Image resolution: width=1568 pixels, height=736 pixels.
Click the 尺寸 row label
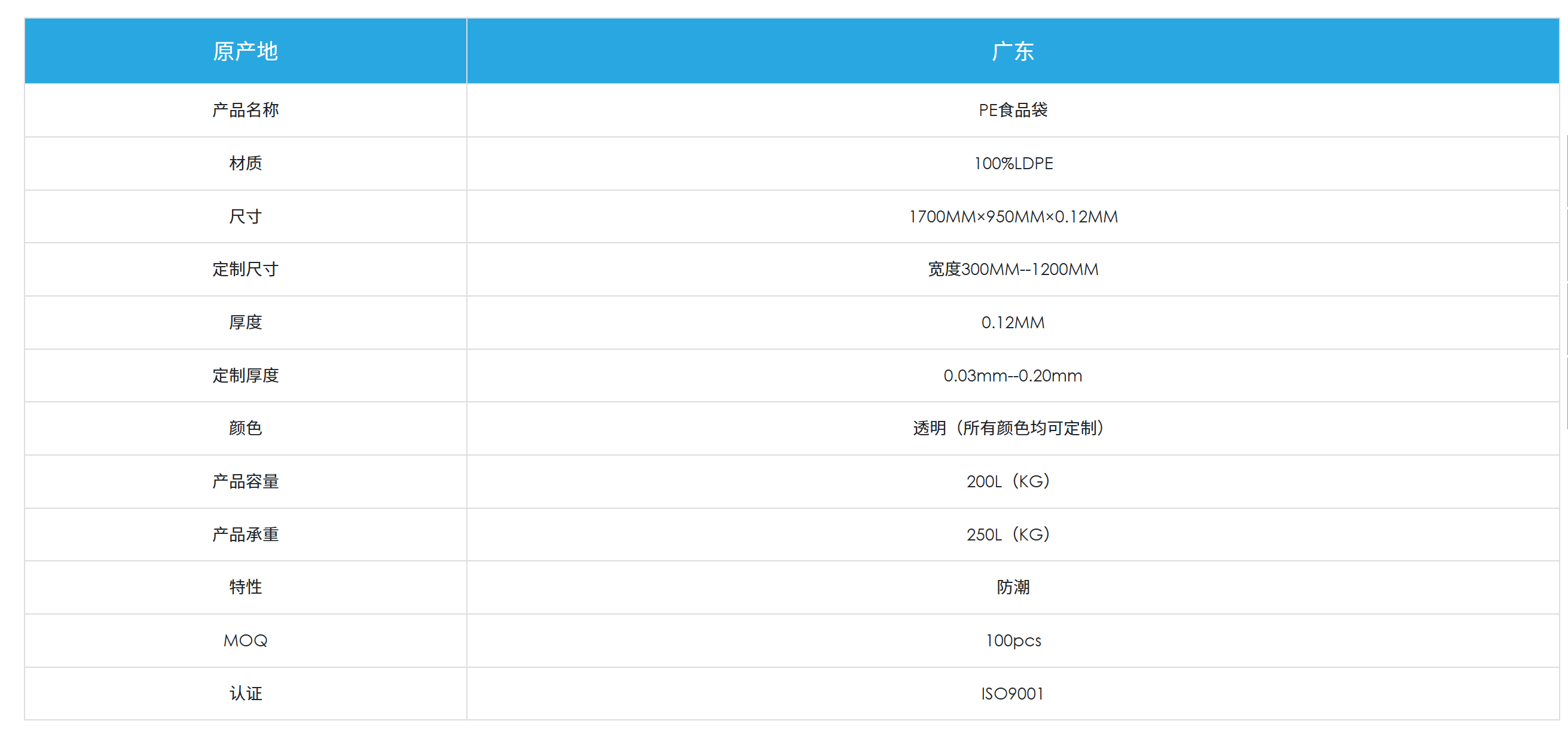[x=245, y=216]
